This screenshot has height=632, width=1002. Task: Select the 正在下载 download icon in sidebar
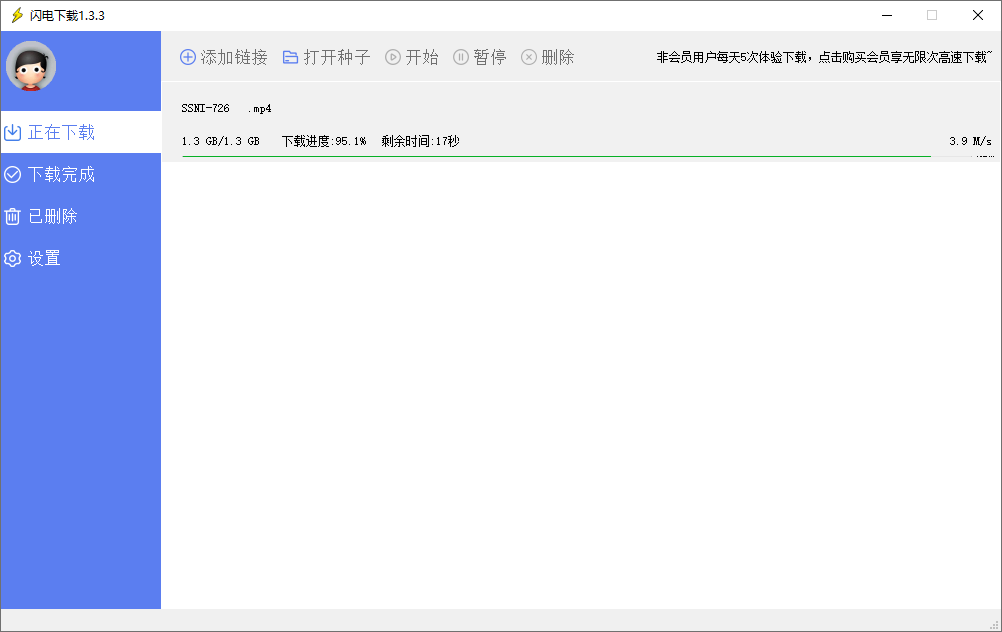(12, 131)
